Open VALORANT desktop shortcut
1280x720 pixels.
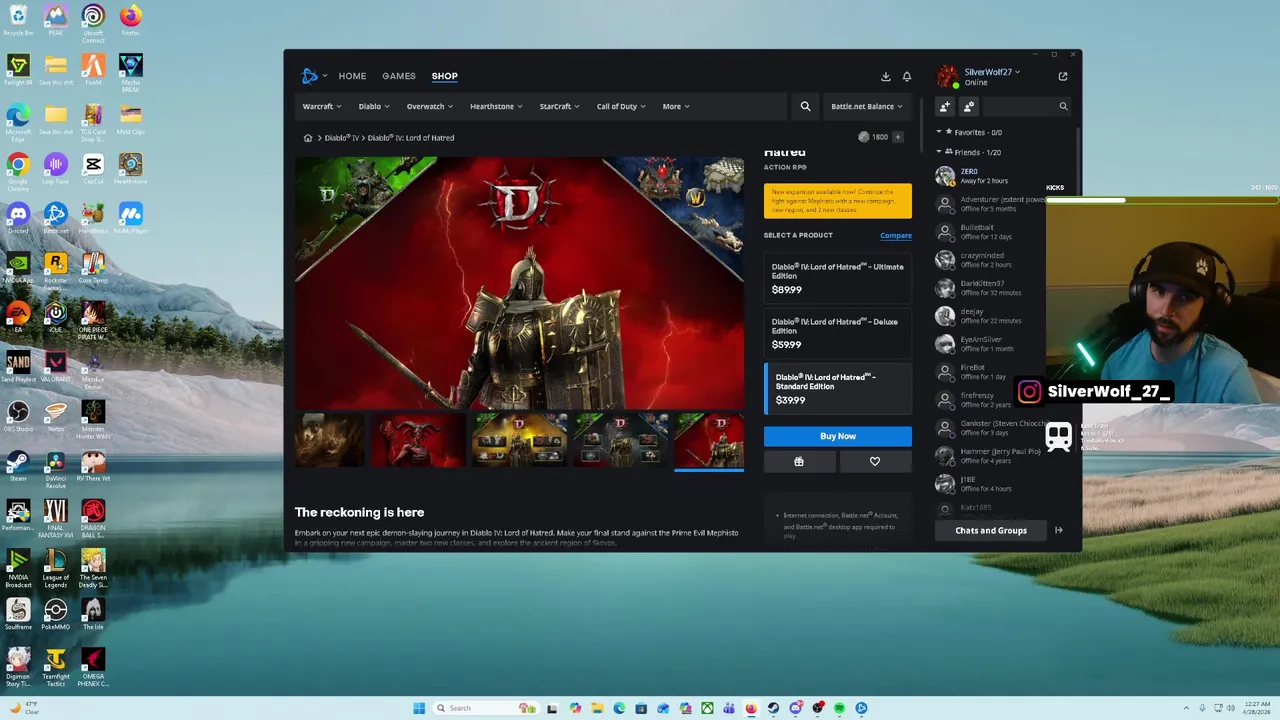pos(56,367)
